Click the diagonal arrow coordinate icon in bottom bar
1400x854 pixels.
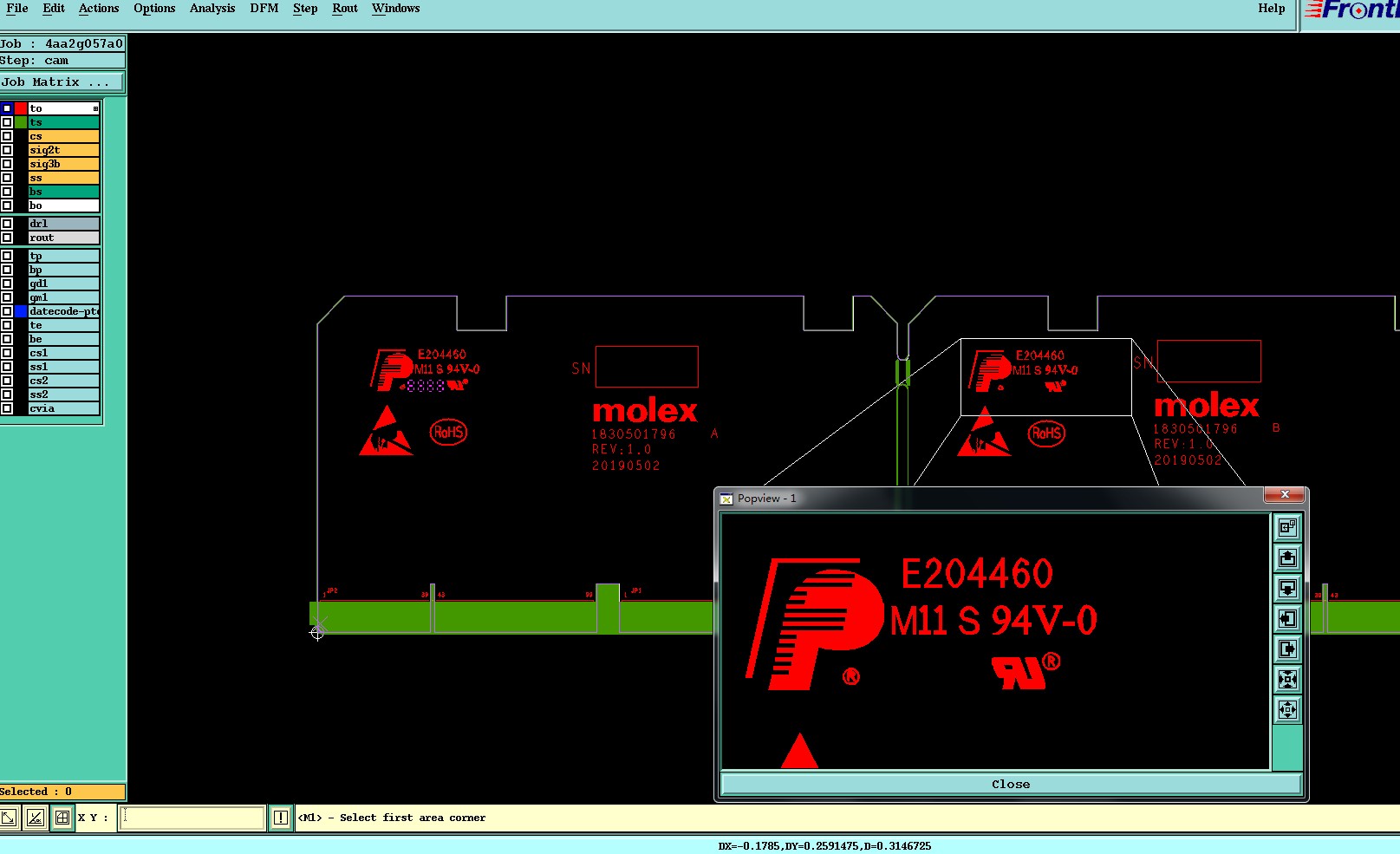pyautogui.click(x=9, y=818)
